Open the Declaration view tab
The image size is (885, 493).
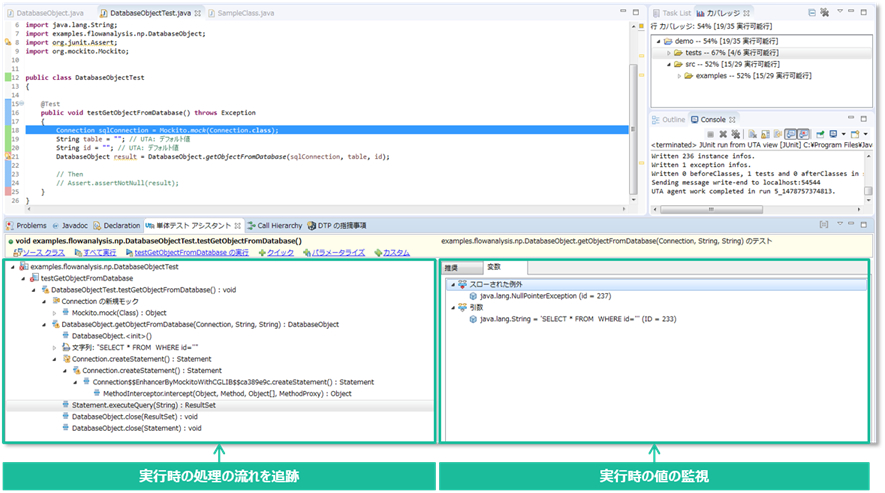tap(117, 225)
